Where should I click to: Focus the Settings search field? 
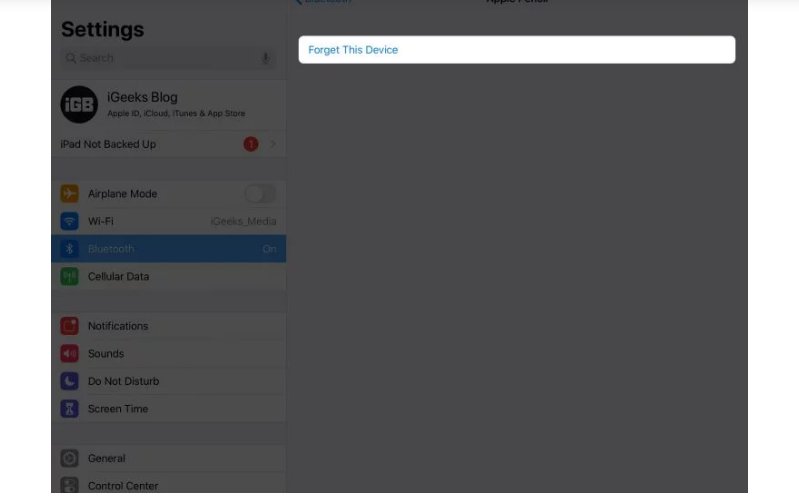(169, 58)
